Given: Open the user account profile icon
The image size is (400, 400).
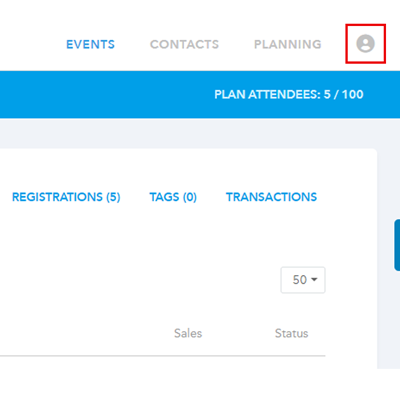Looking at the screenshot, I should tap(365, 43).
